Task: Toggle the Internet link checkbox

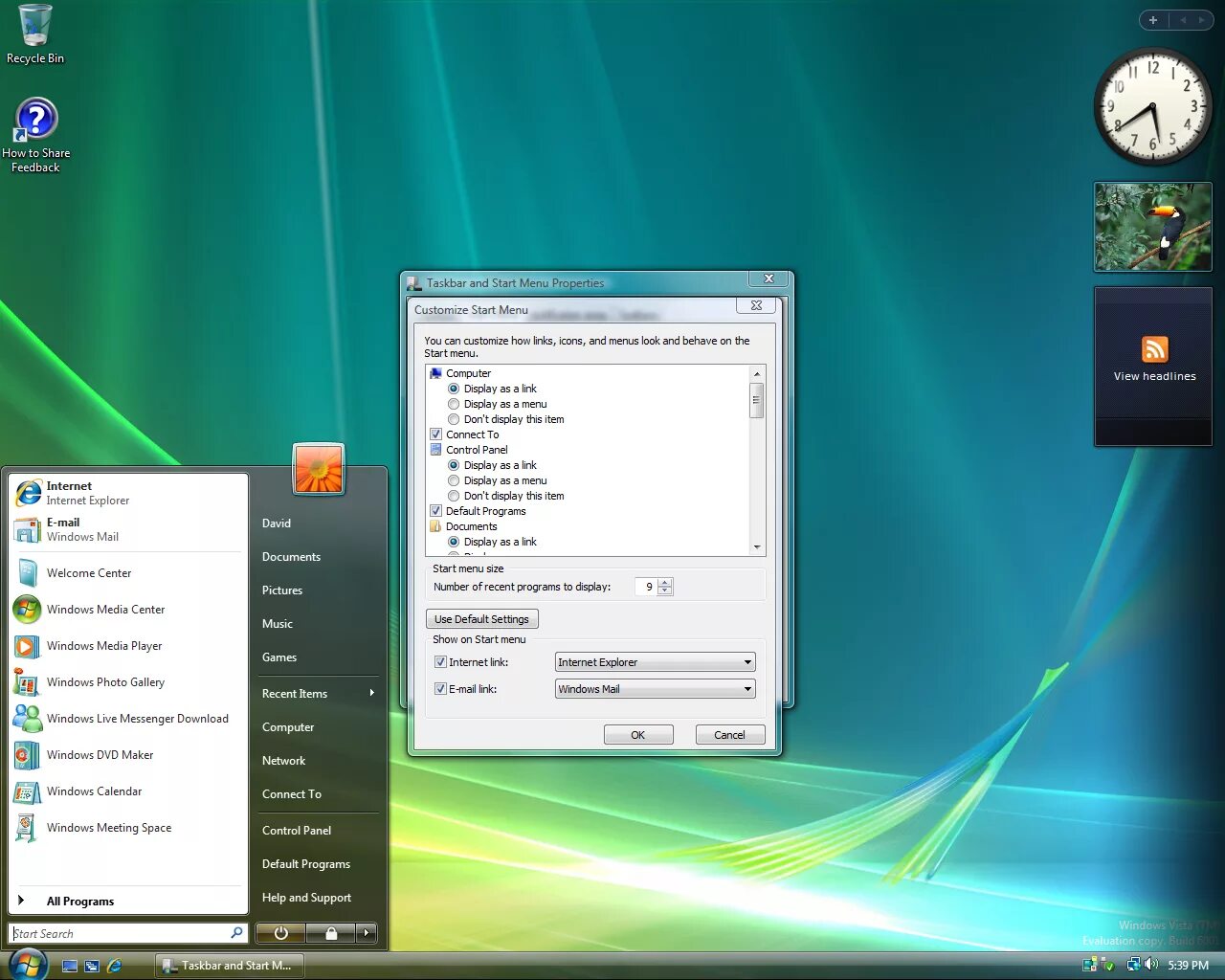Action: tap(440, 662)
